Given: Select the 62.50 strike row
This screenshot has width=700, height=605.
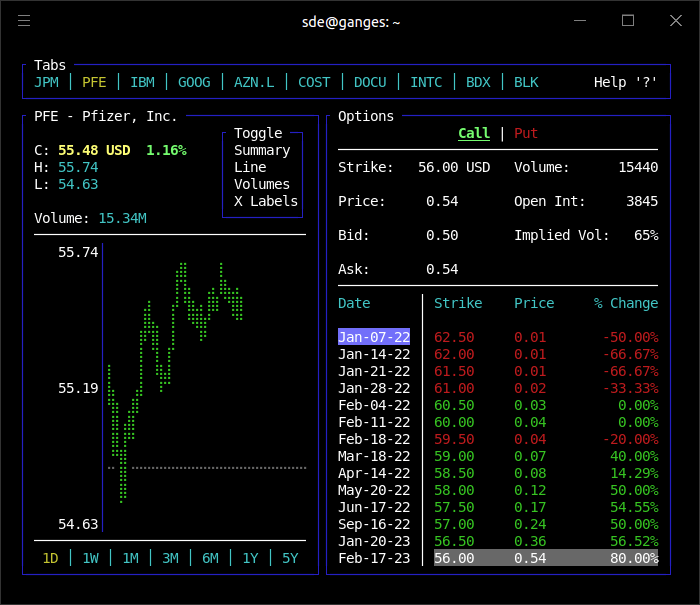Looking at the screenshot, I should click(x=546, y=337).
